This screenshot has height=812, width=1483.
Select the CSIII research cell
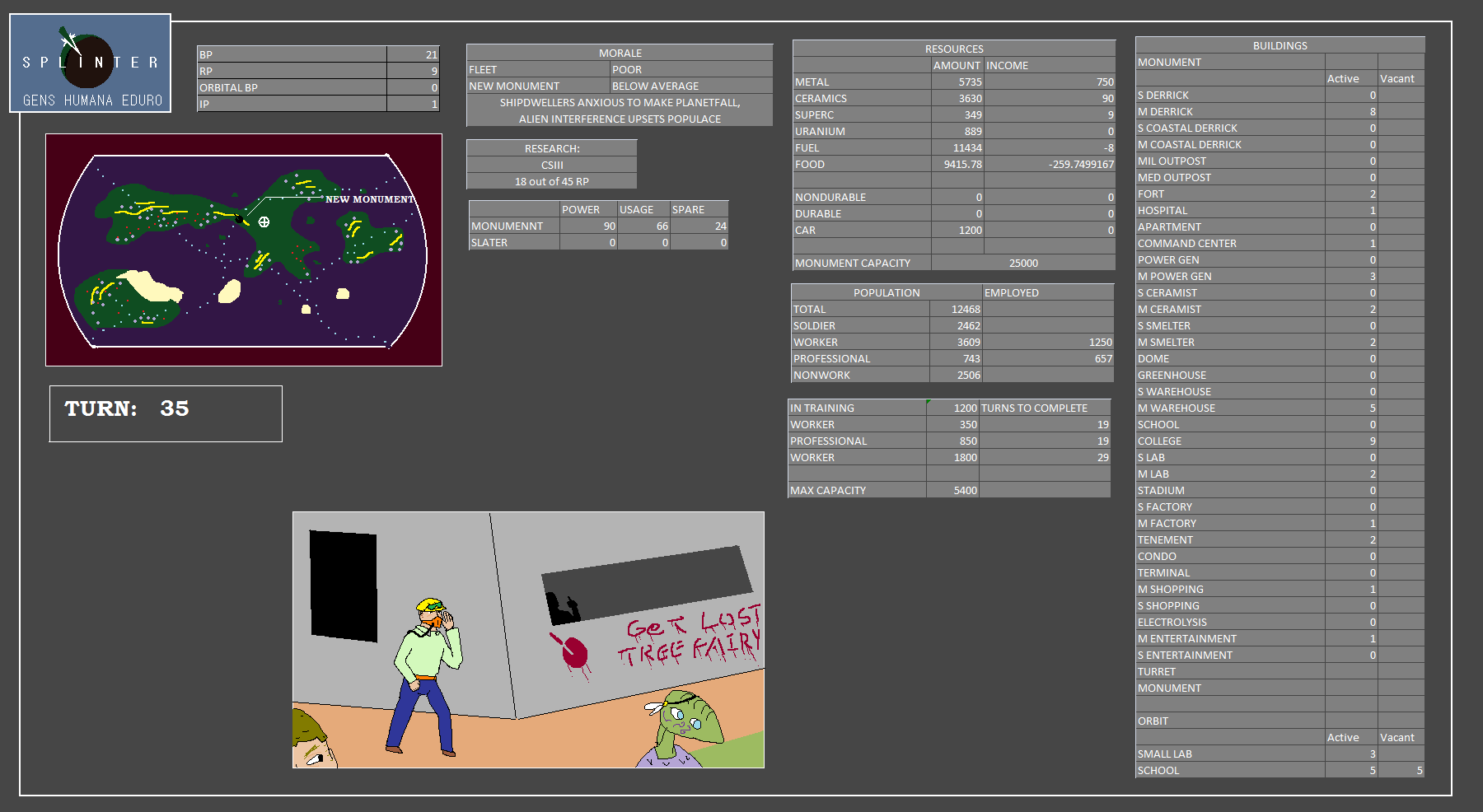coord(551,165)
